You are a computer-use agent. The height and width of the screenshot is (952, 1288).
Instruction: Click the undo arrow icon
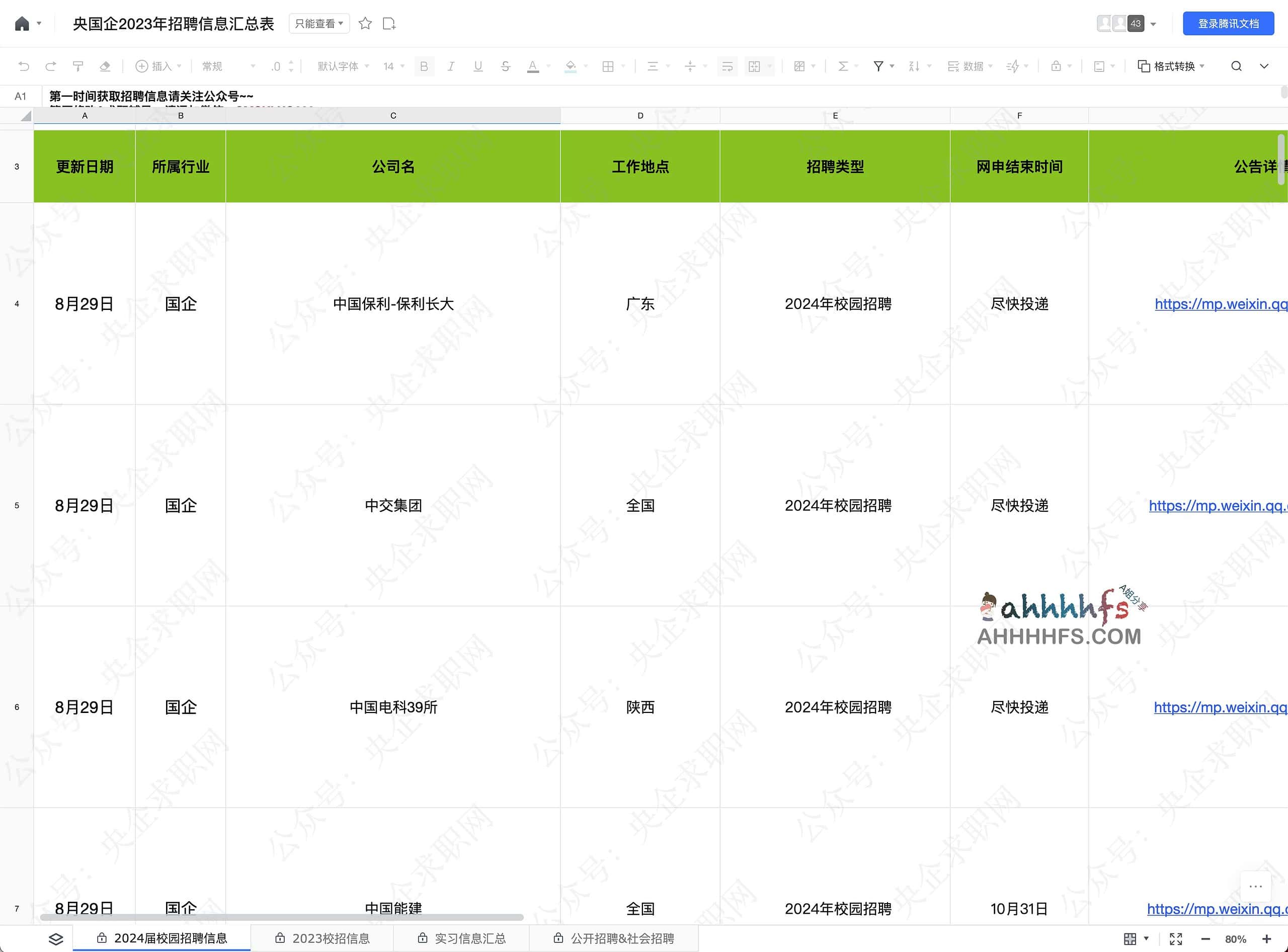click(24, 66)
